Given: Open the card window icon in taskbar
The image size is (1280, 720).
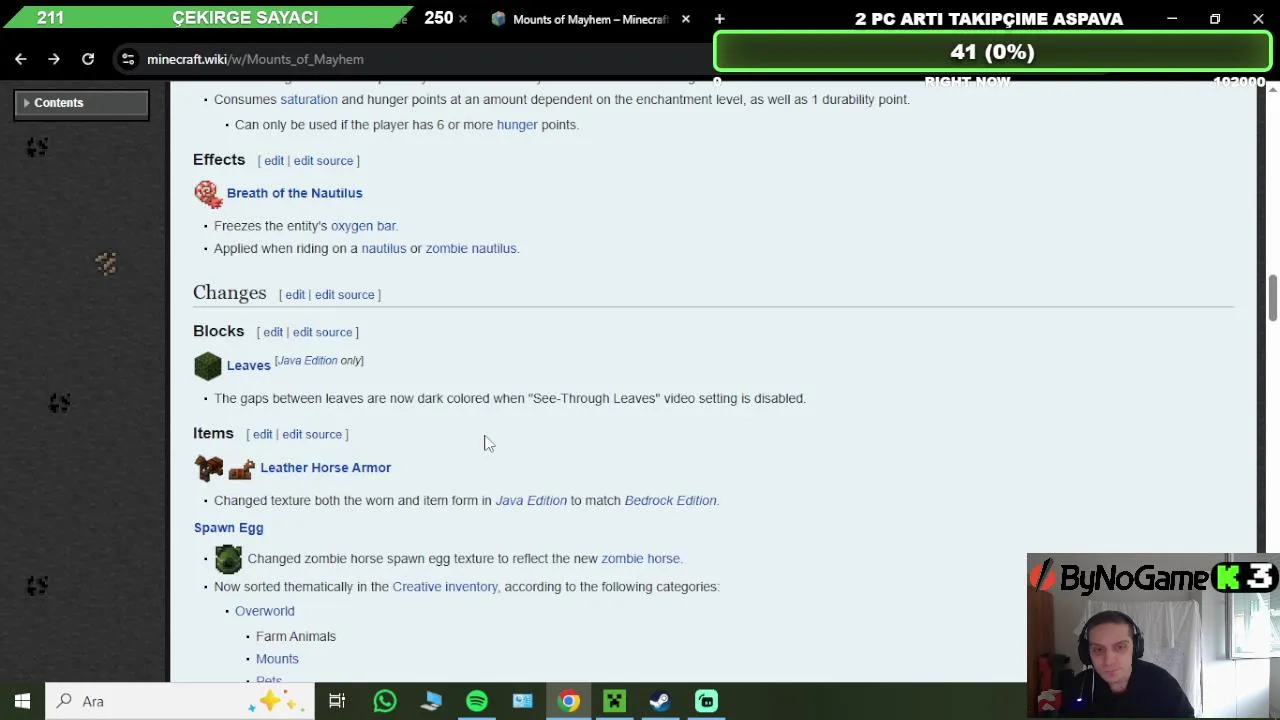Looking at the screenshot, I should pos(523,701).
